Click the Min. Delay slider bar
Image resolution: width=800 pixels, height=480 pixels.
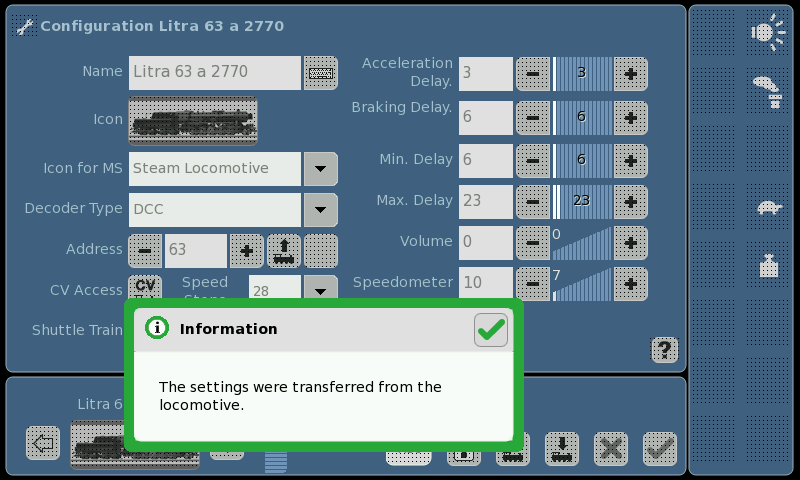[x=582, y=161]
